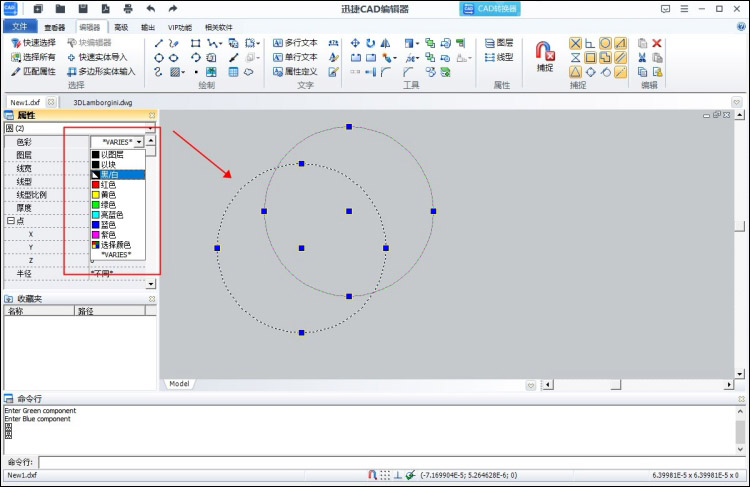Click the properties panel scroll down arrow
Screen dimensions: 750x487
(151, 284)
